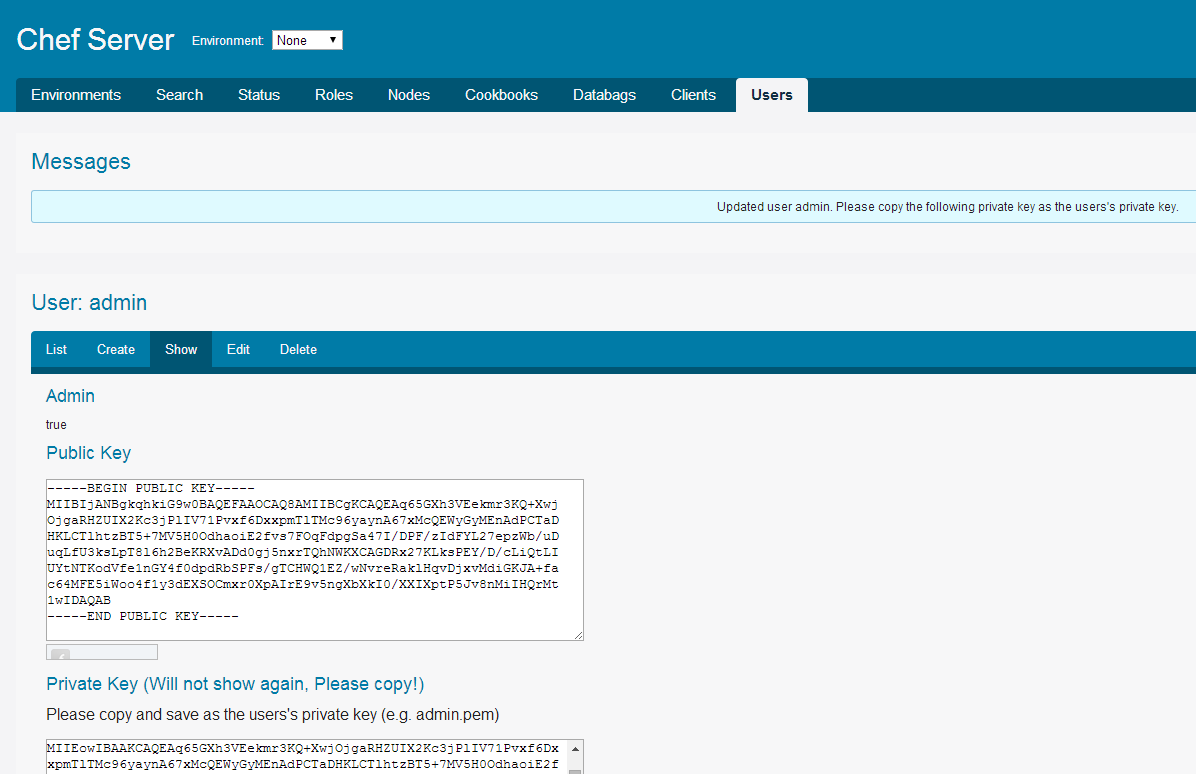Click the key line reading 1wIDAQAB

click(x=79, y=600)
